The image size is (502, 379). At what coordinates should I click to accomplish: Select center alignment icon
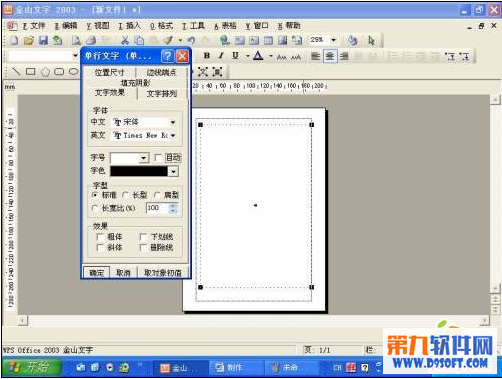pos(330,56)
